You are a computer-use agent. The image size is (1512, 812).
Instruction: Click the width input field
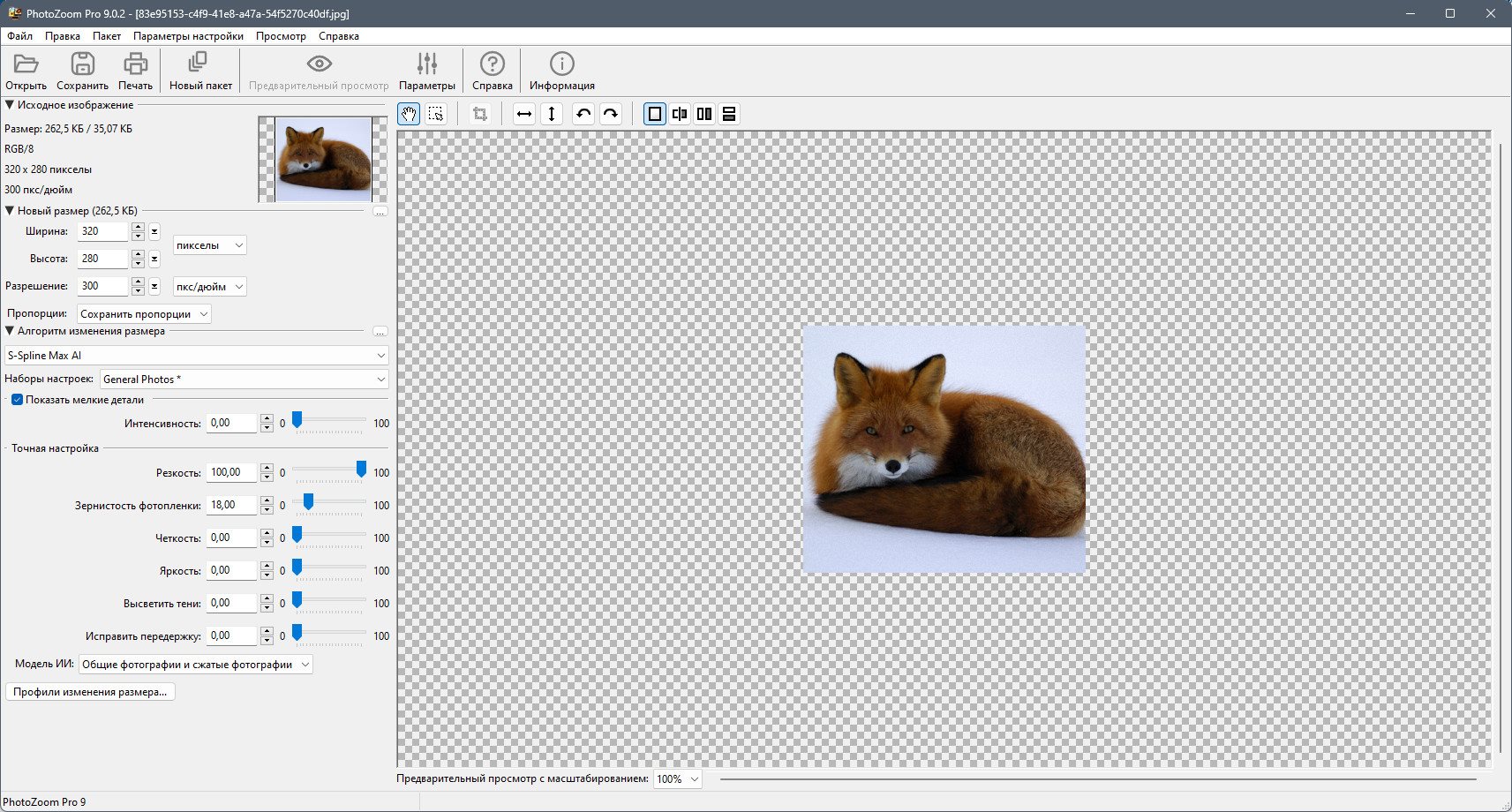[x=102, y=231]
